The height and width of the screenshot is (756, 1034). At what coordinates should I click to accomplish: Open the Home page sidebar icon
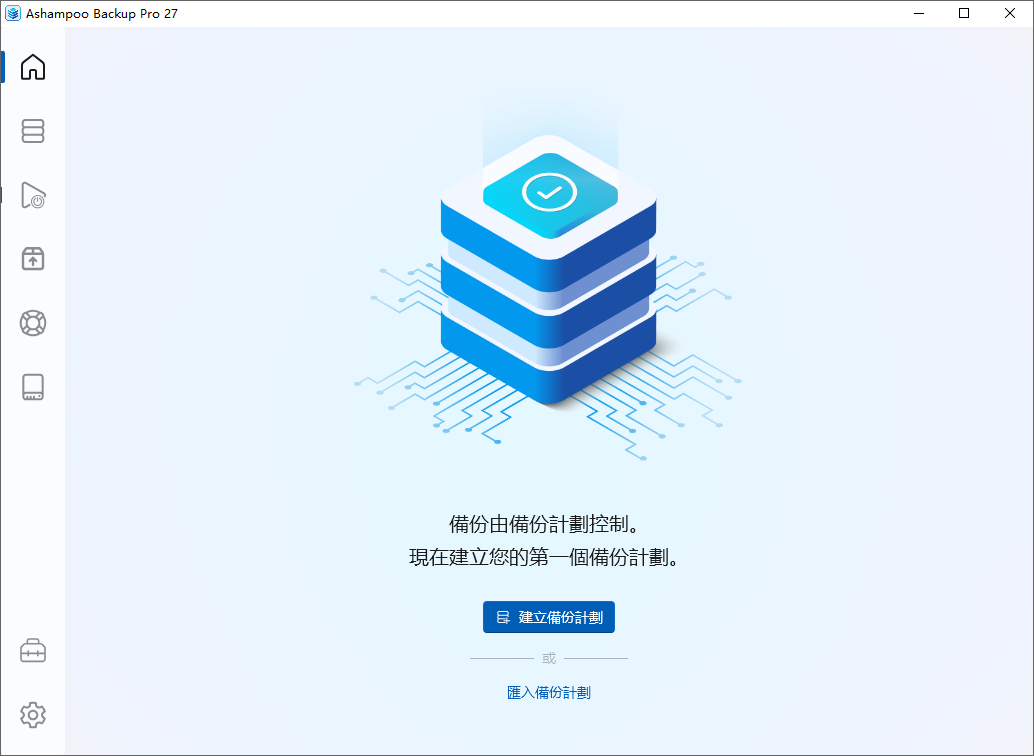33,67
